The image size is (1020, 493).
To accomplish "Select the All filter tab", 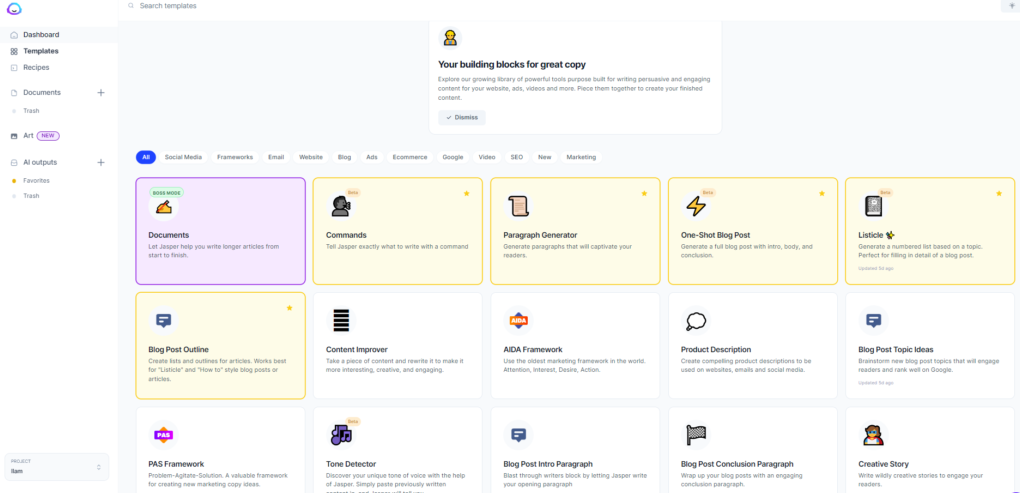I will click(146, 157).
